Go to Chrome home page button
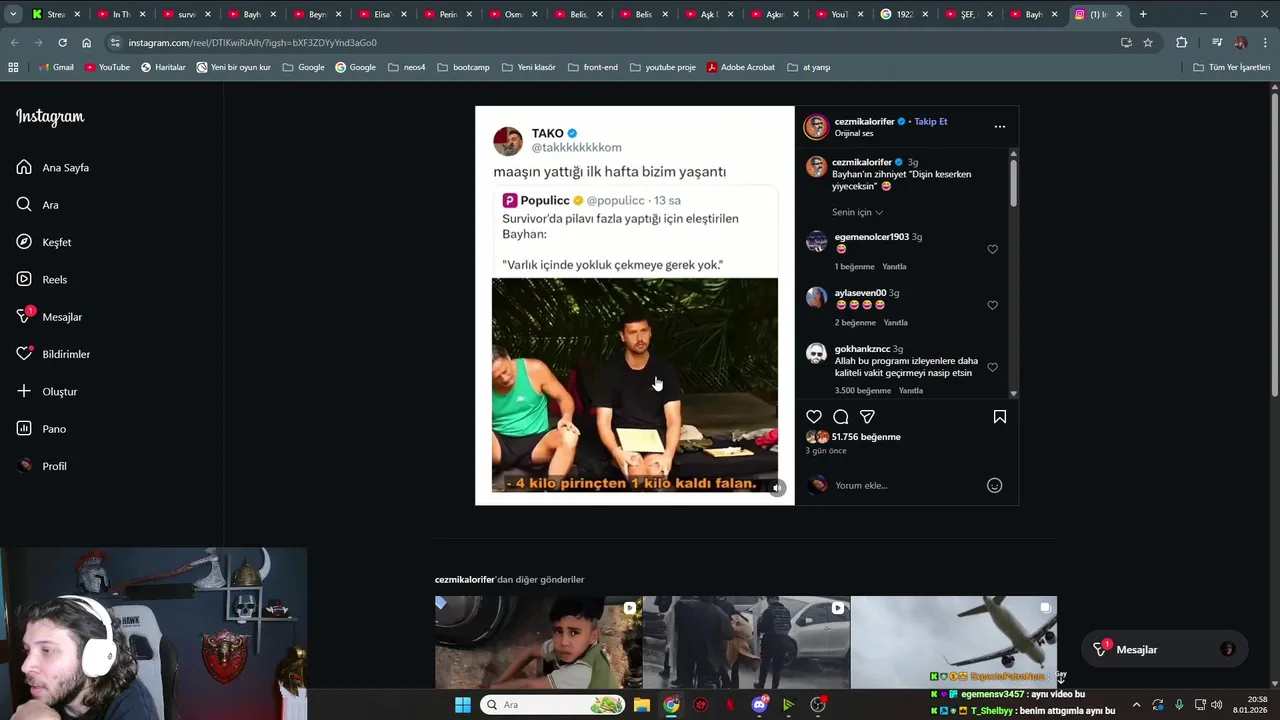 (87, 43)
